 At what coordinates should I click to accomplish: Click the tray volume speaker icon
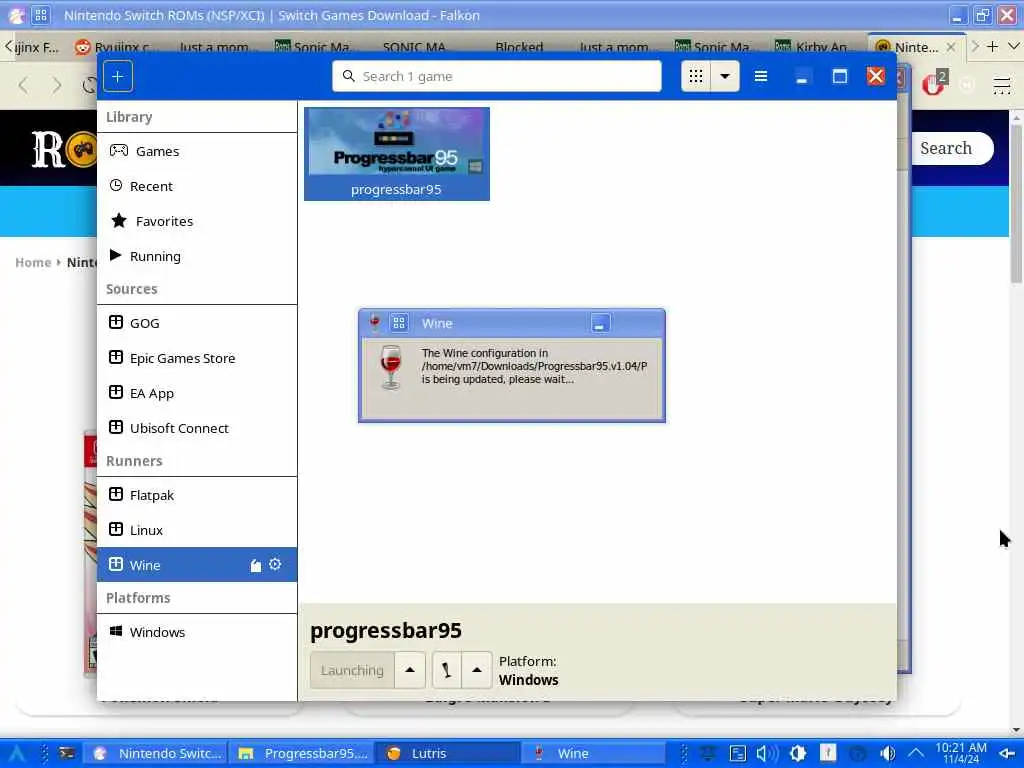point(767,754)
